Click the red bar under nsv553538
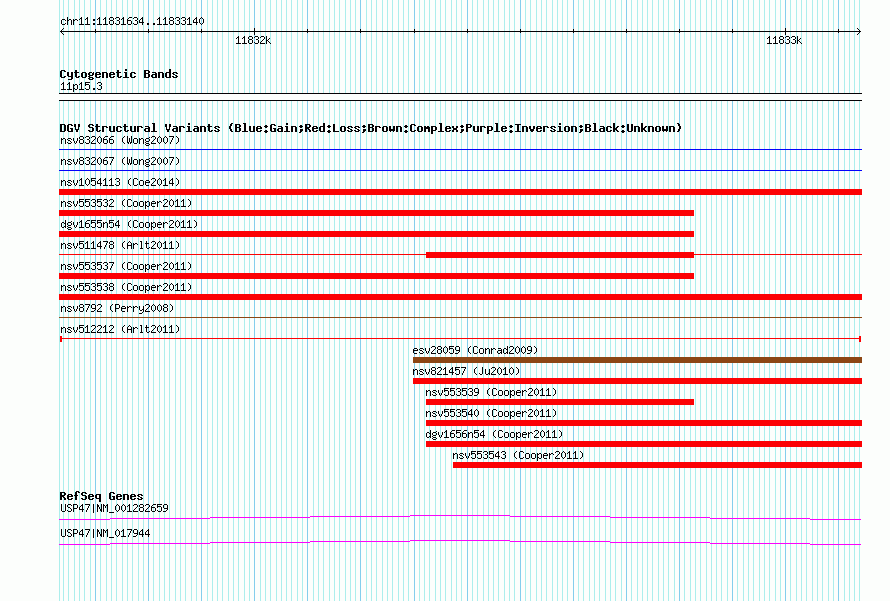This screenshot has width=890, height=601. click(x=460, y=297)
